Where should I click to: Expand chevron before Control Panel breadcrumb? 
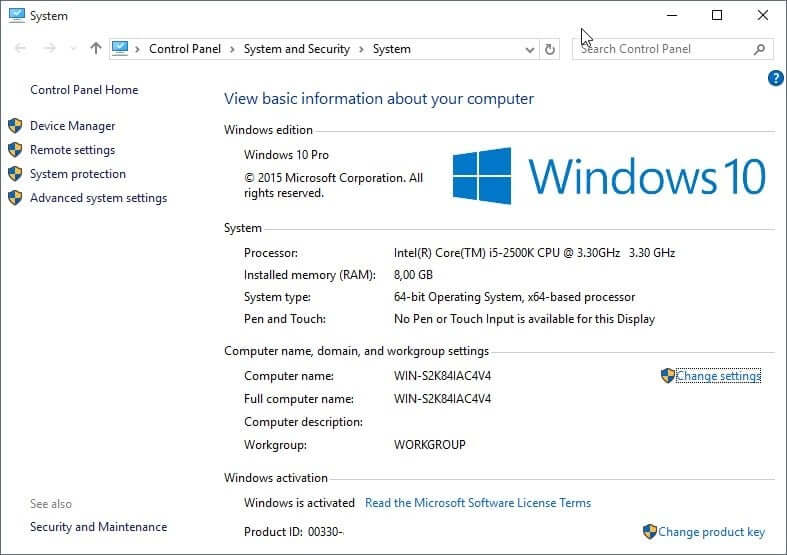pyautogui.click(x=137, y=49)
